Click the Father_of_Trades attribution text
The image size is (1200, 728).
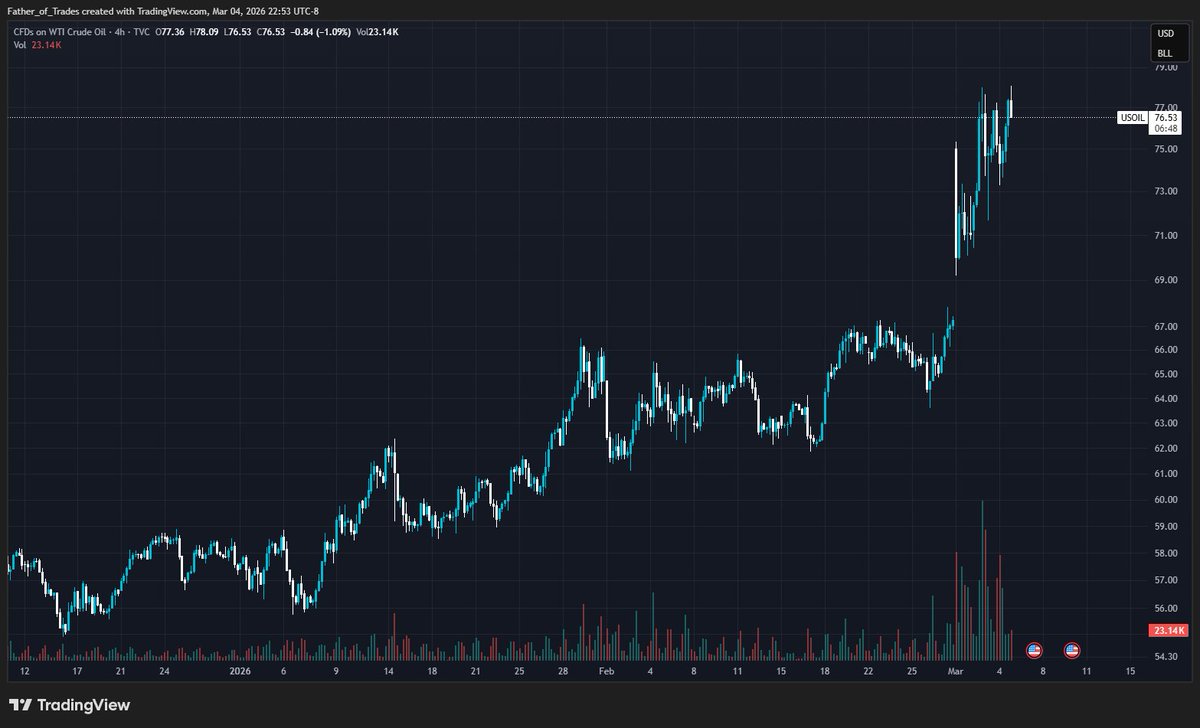44,14
